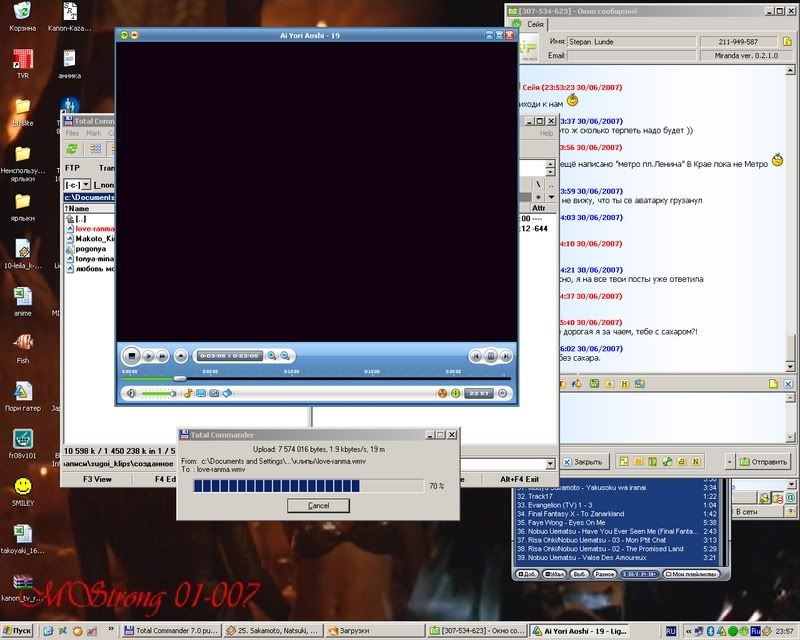
Task: Click the Закрыть button in the message window
Action: 583,462
